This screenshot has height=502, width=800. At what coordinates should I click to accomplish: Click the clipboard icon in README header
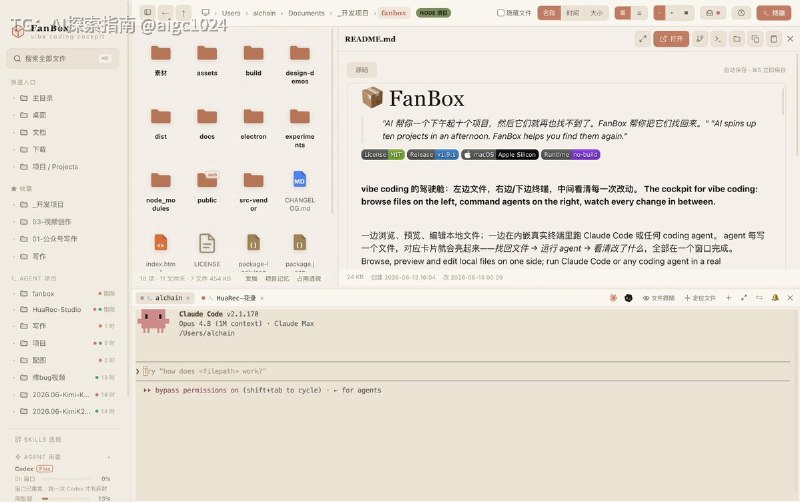pos(774,39)
